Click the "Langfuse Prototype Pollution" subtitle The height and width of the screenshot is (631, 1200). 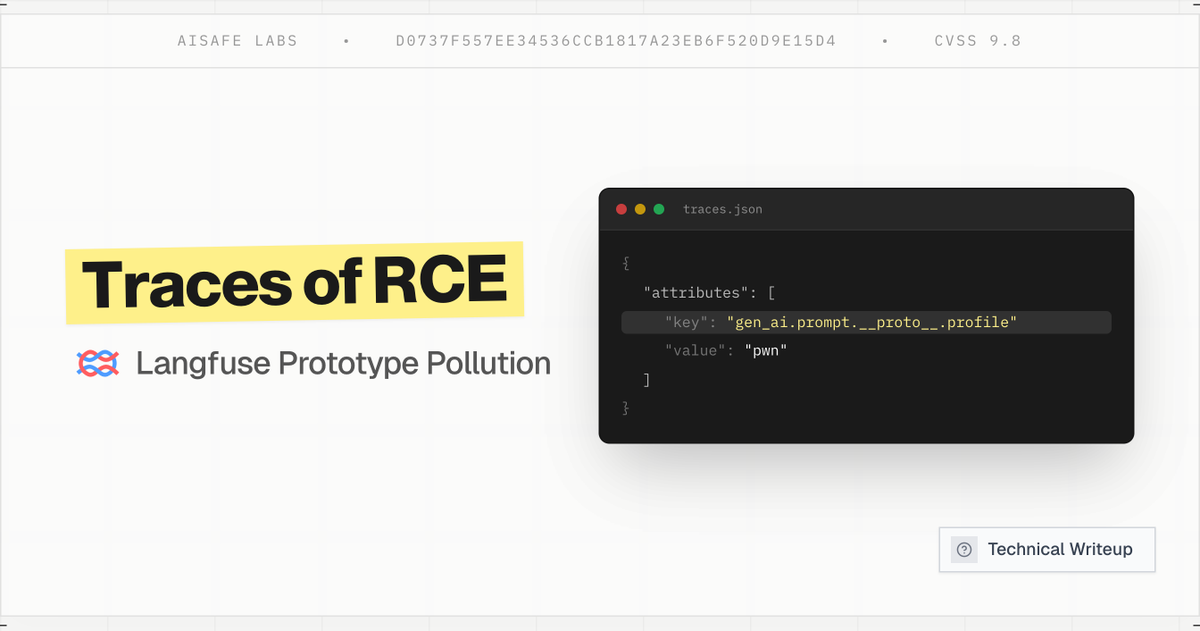tap(343, 363)
